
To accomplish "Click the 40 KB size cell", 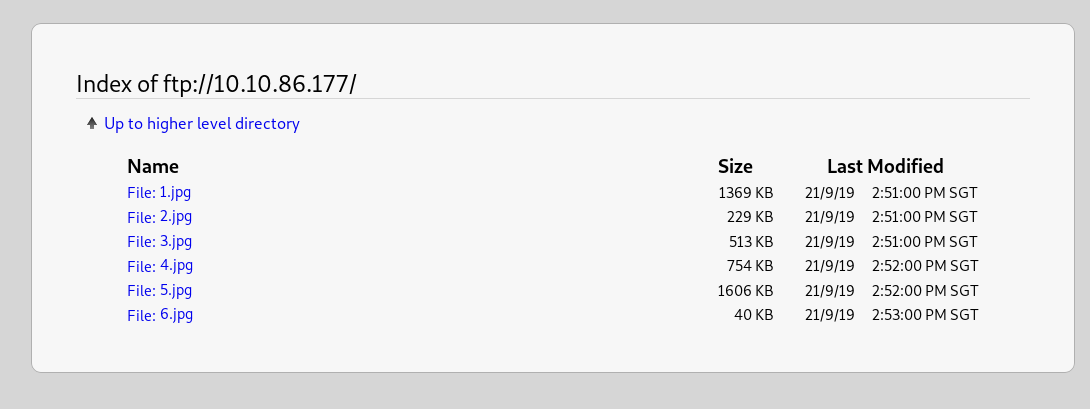I will [754, 315].
